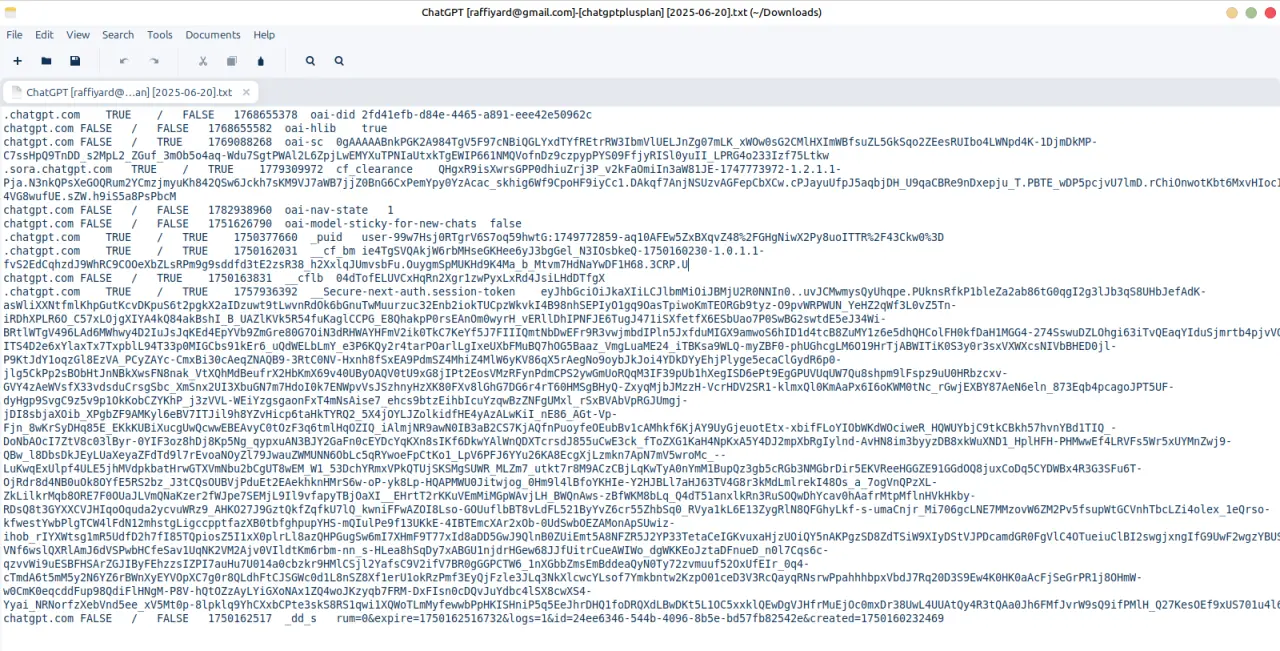Open Find with the first magnifier icon
1280x651 pixels.
coord(310,61)
